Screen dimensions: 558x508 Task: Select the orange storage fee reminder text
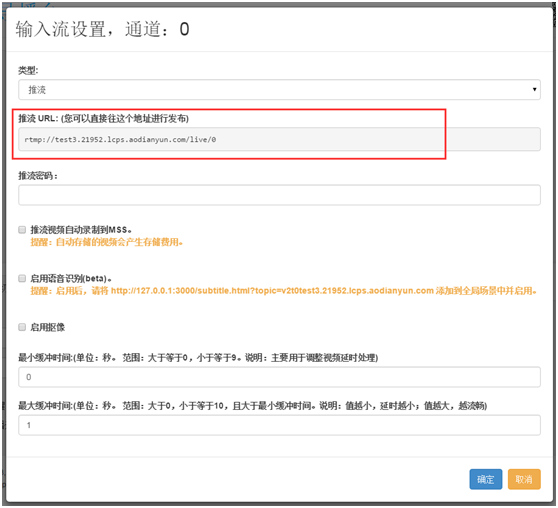(106, 242)
